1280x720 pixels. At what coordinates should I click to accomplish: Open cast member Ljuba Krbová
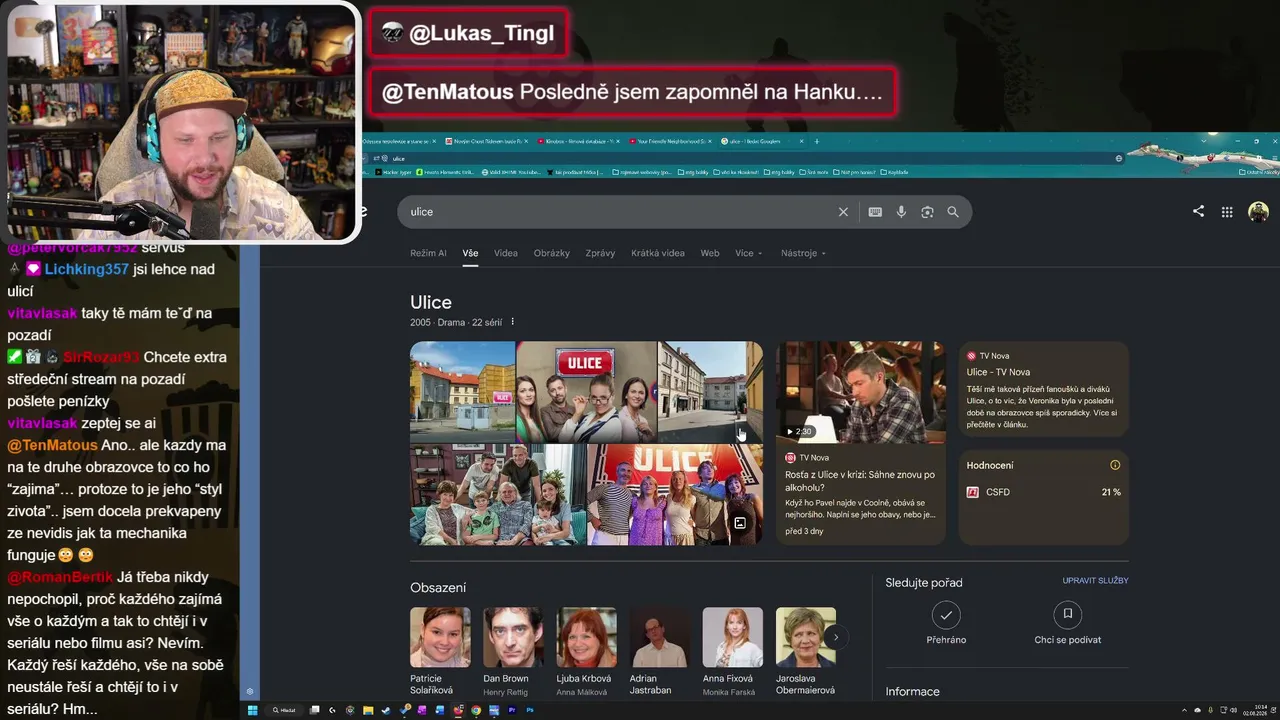pyautogui.click(x=587, y=651)
